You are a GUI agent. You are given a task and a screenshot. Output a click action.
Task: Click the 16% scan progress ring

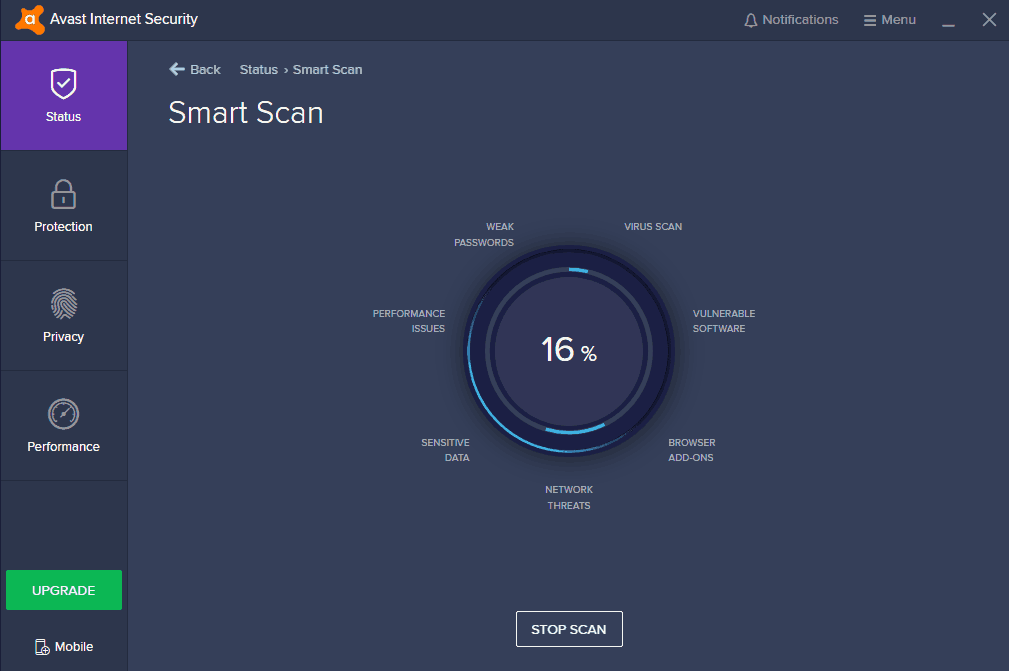coord(568,352)
